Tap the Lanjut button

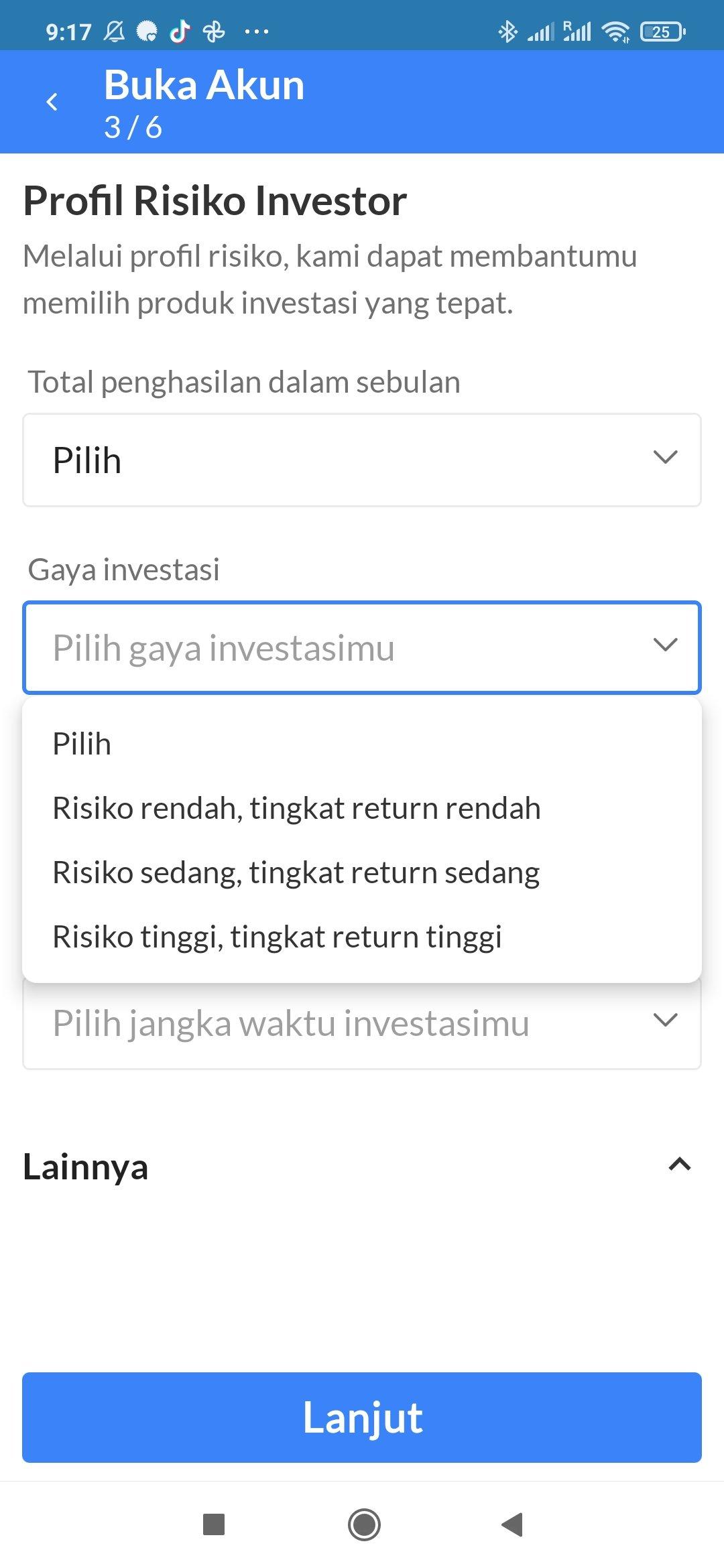click(x=362, y=1417)
